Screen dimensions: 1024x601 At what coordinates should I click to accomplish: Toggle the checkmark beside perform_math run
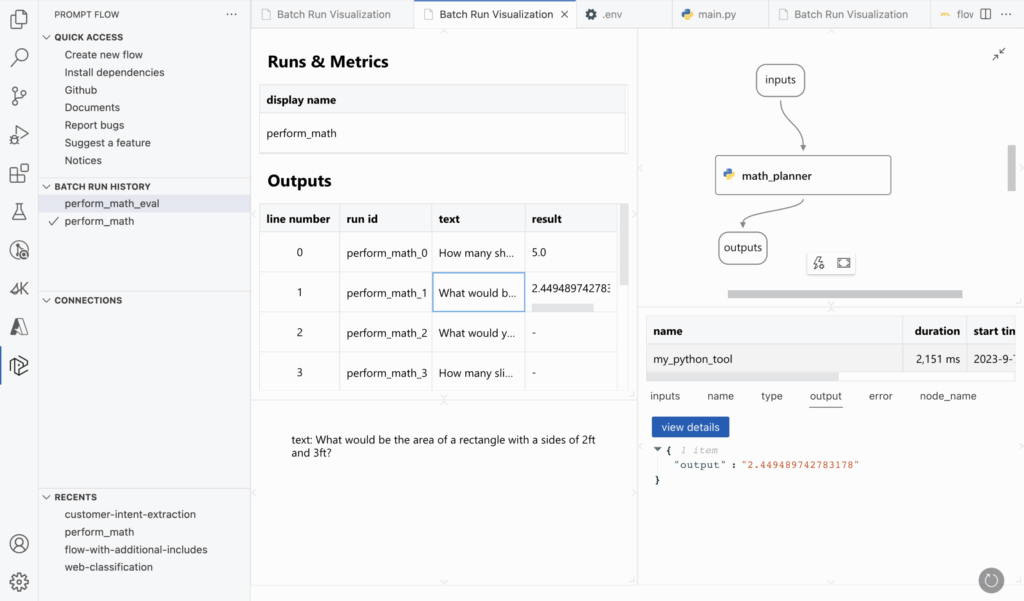[x=53, y=221]
